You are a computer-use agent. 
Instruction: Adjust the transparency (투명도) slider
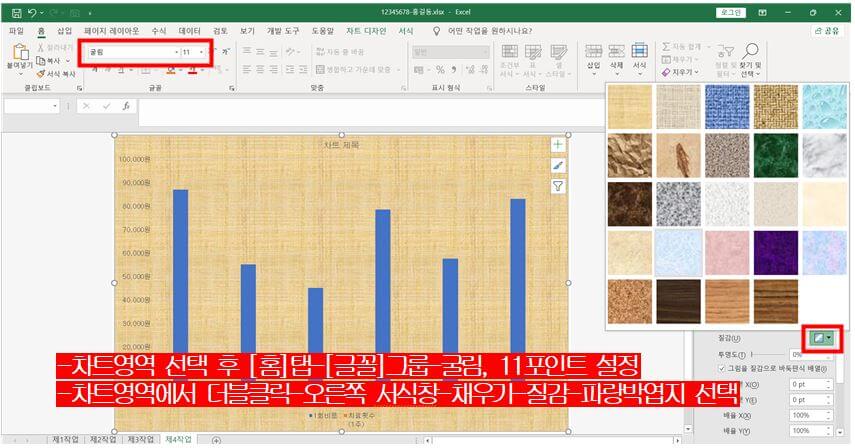(x=768, y=354)
